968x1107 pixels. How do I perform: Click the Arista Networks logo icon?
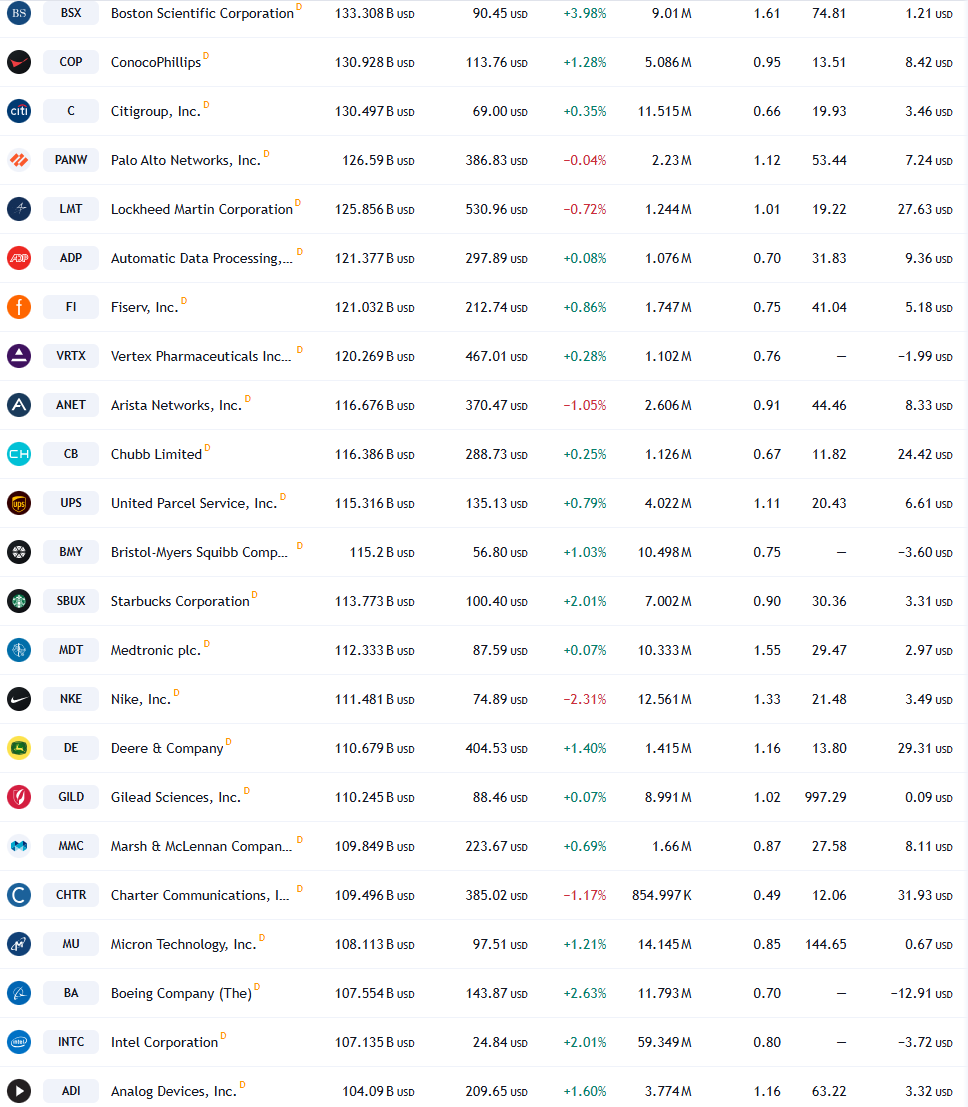19,405
